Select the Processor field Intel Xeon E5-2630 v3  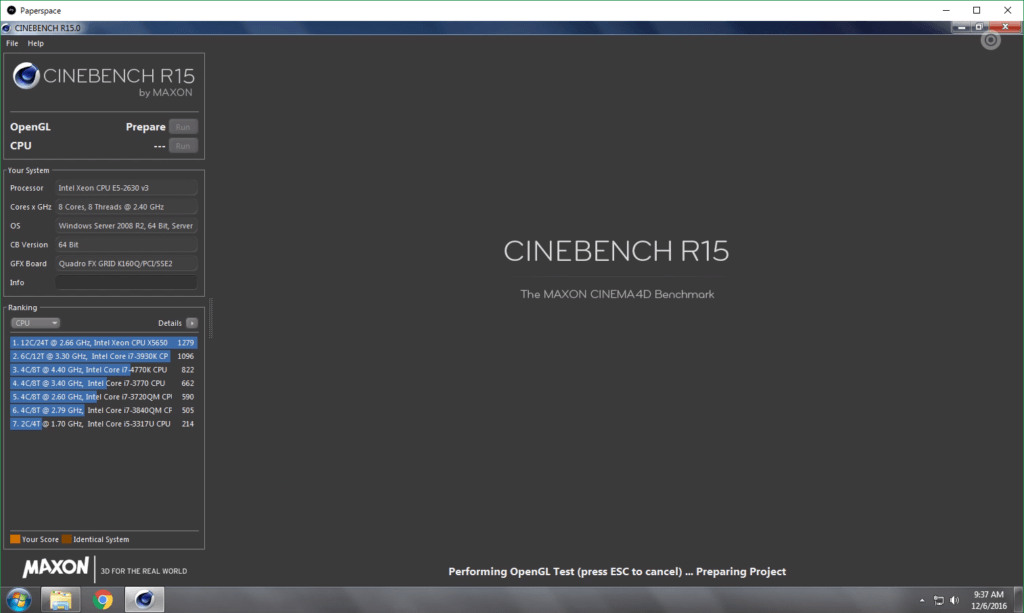[x=126, y=188]
